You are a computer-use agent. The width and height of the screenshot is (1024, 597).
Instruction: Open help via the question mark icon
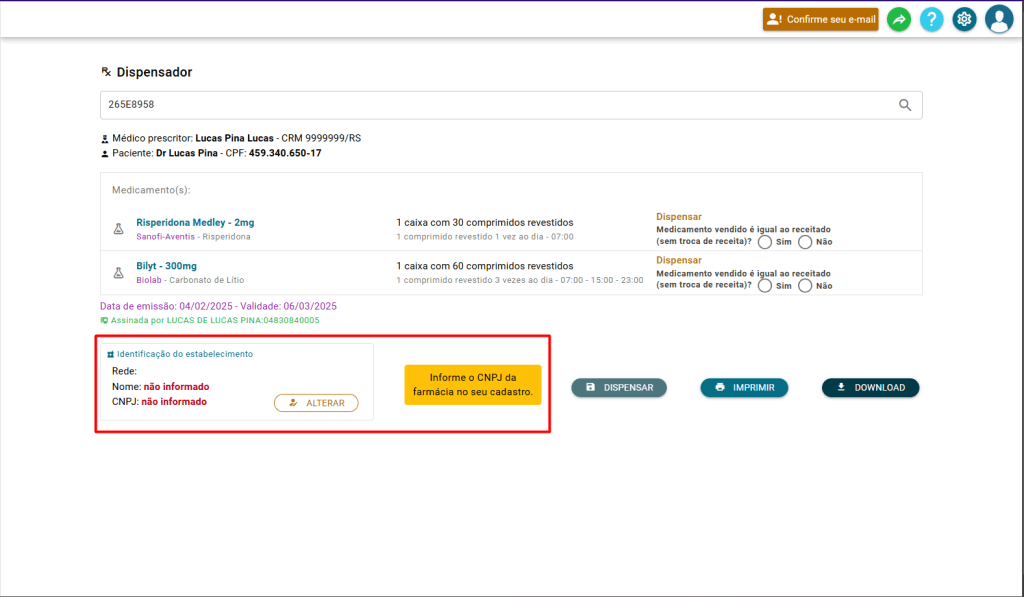click(x=931, y=20)
